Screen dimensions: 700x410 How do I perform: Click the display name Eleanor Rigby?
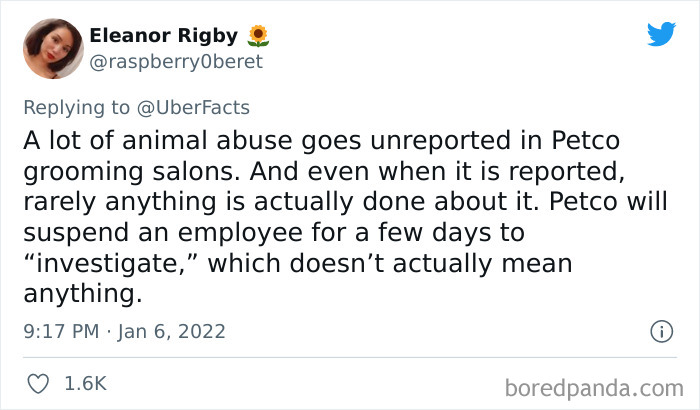coord(164,36)
